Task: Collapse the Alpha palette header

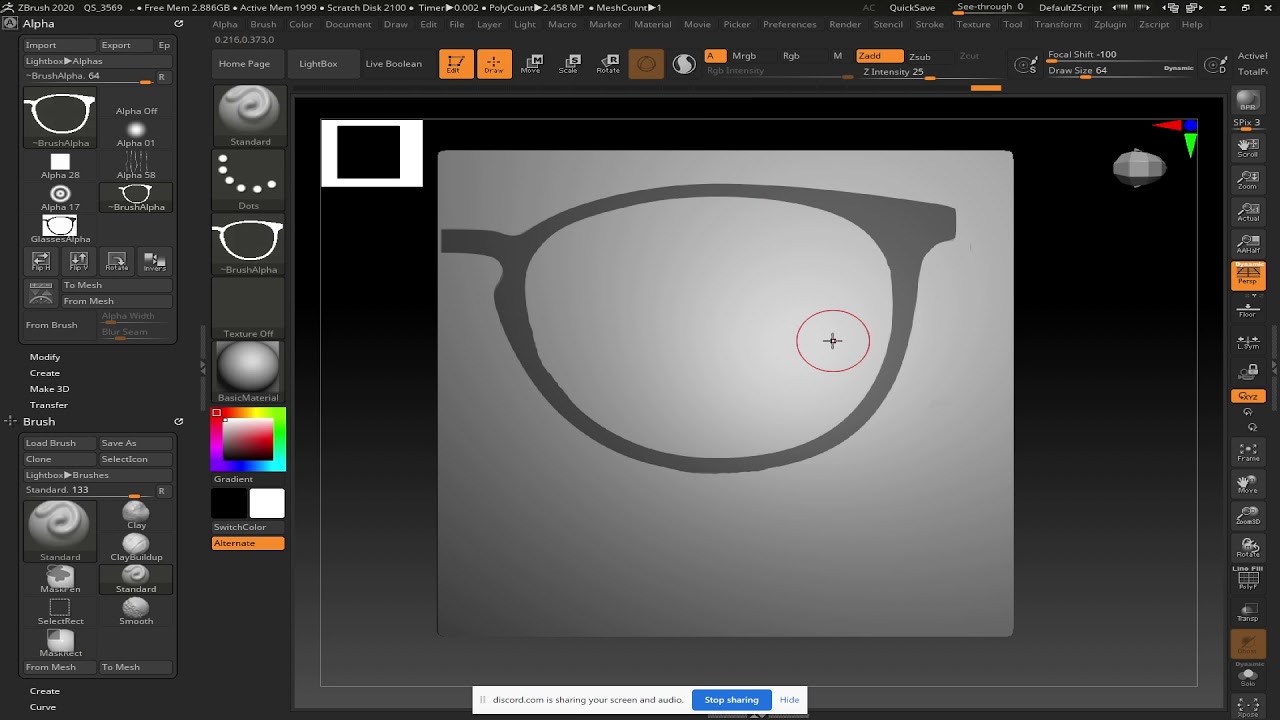Action: point(39,23)
